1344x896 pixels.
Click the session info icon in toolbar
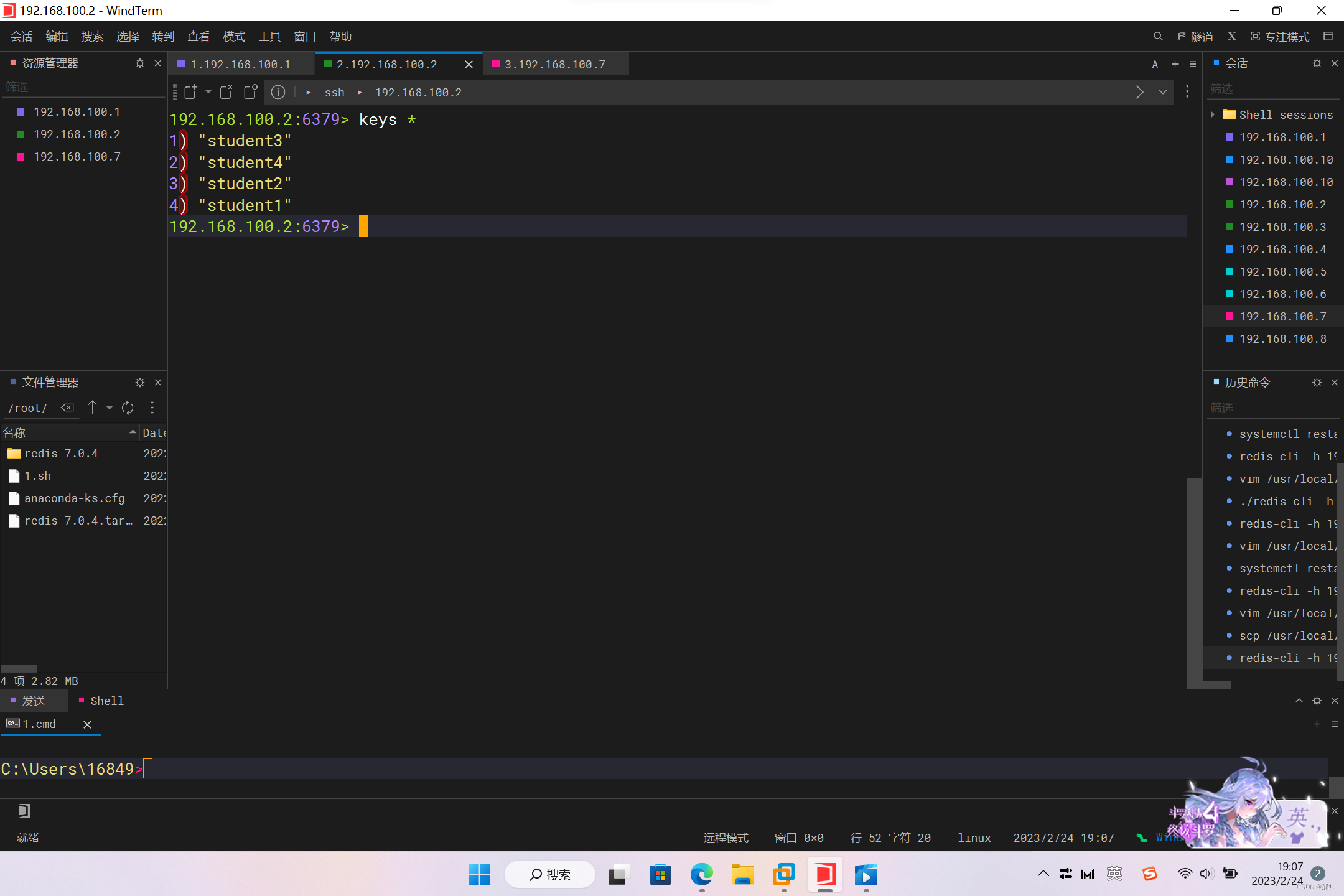[278, 92]
